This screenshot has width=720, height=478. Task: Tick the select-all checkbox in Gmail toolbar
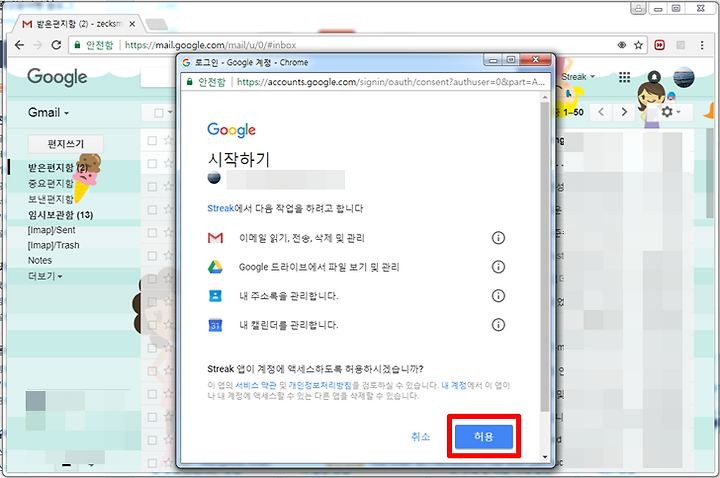click(159, 112)
